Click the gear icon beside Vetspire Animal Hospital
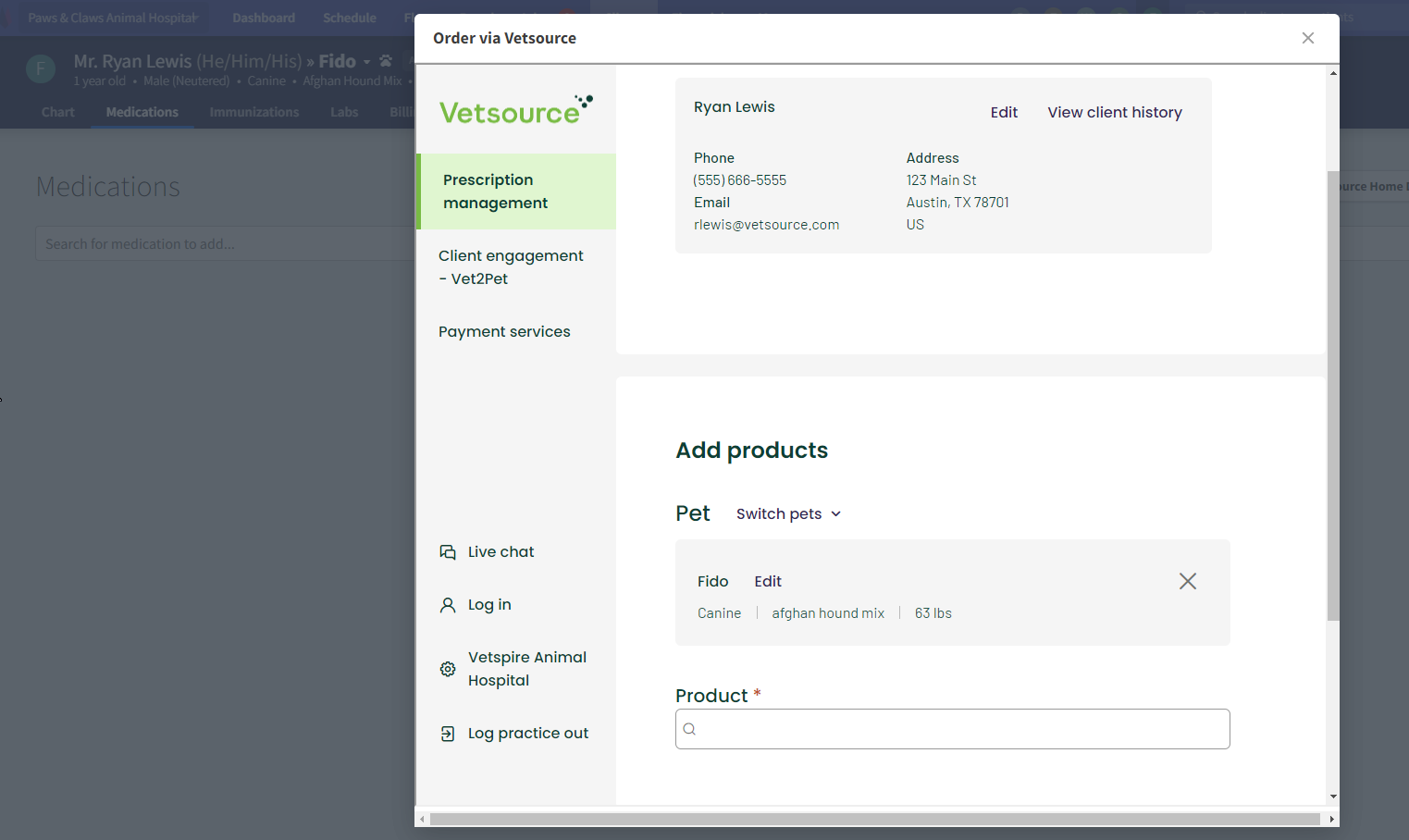Image resolution: width=1409 pixels, height=840 pixels. point(448,669)
